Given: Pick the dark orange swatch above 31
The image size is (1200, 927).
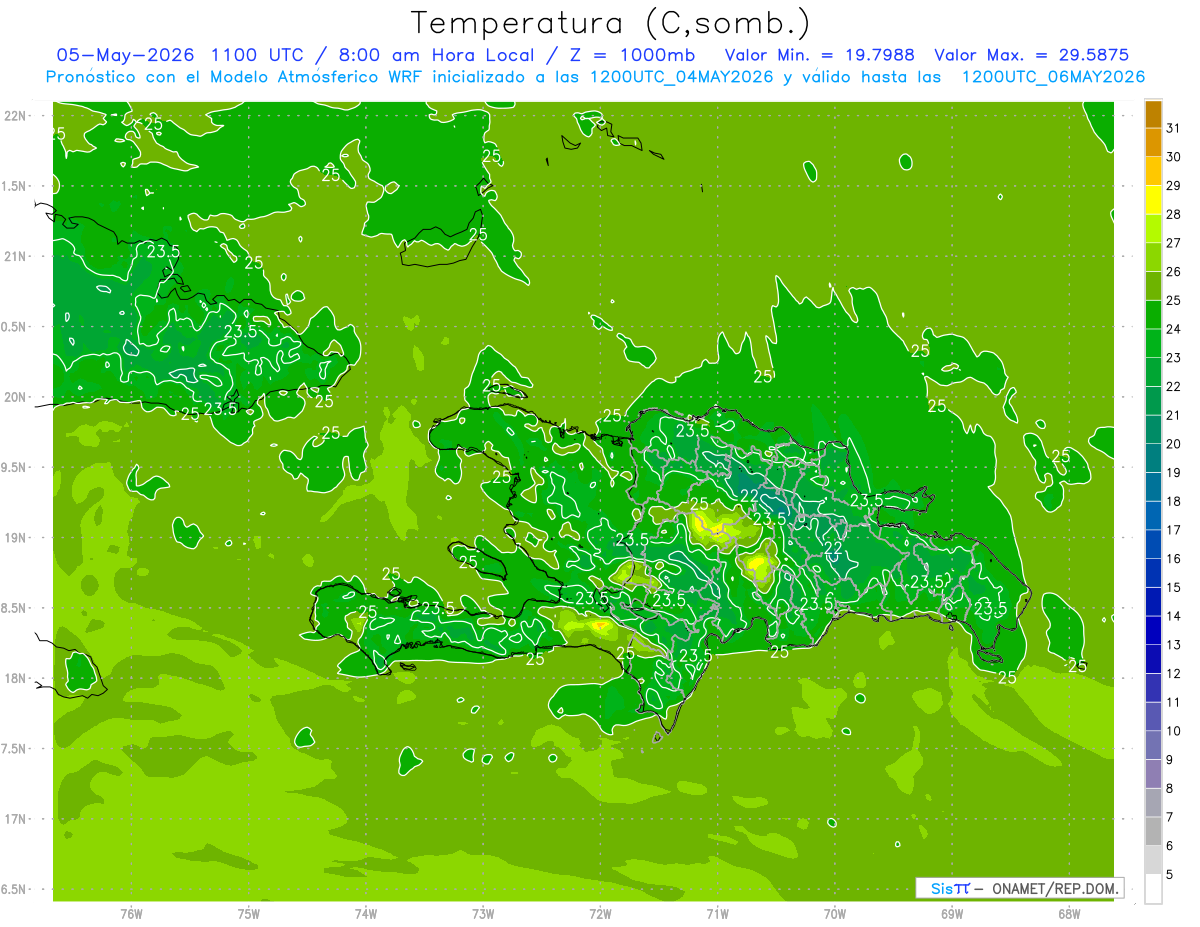Looking at the screenshot, I should 1153,114.
